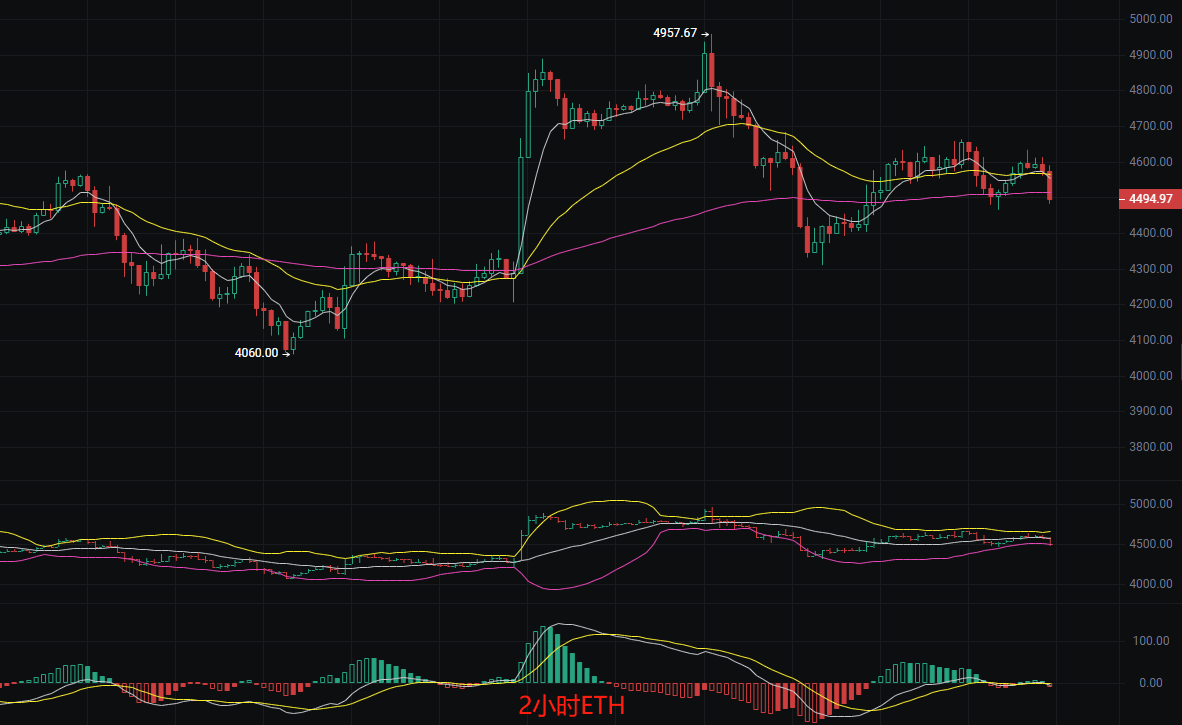Click the 4700.00 price axis label

coord(1150,126)
